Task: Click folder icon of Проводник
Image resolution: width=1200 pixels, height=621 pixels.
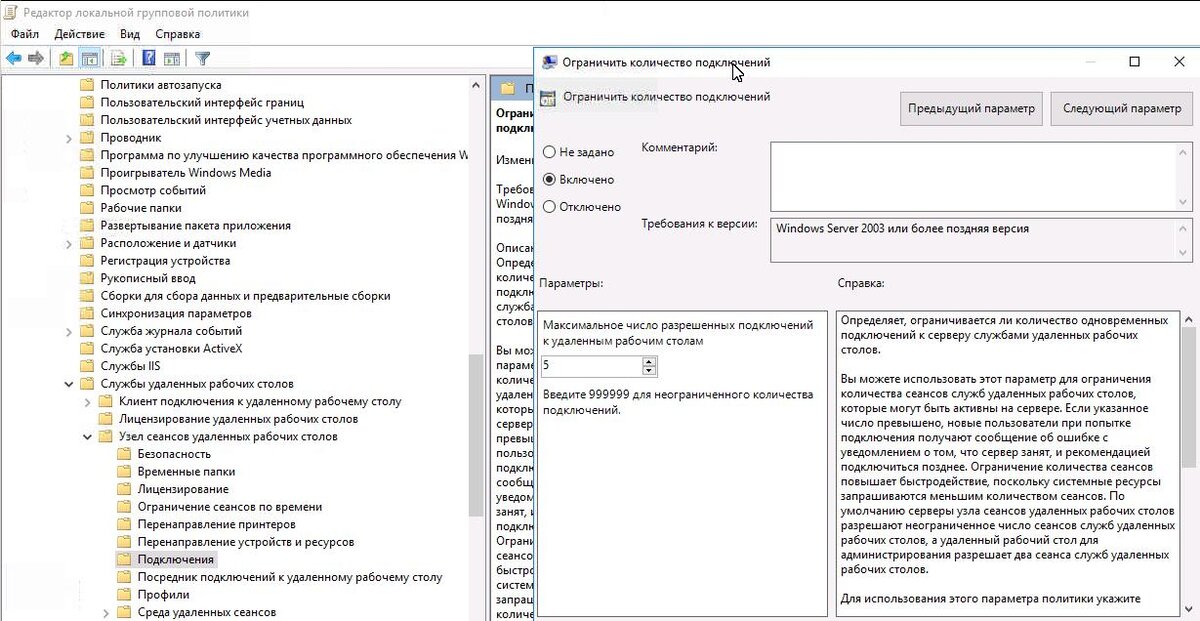Action: click(87, 137)
